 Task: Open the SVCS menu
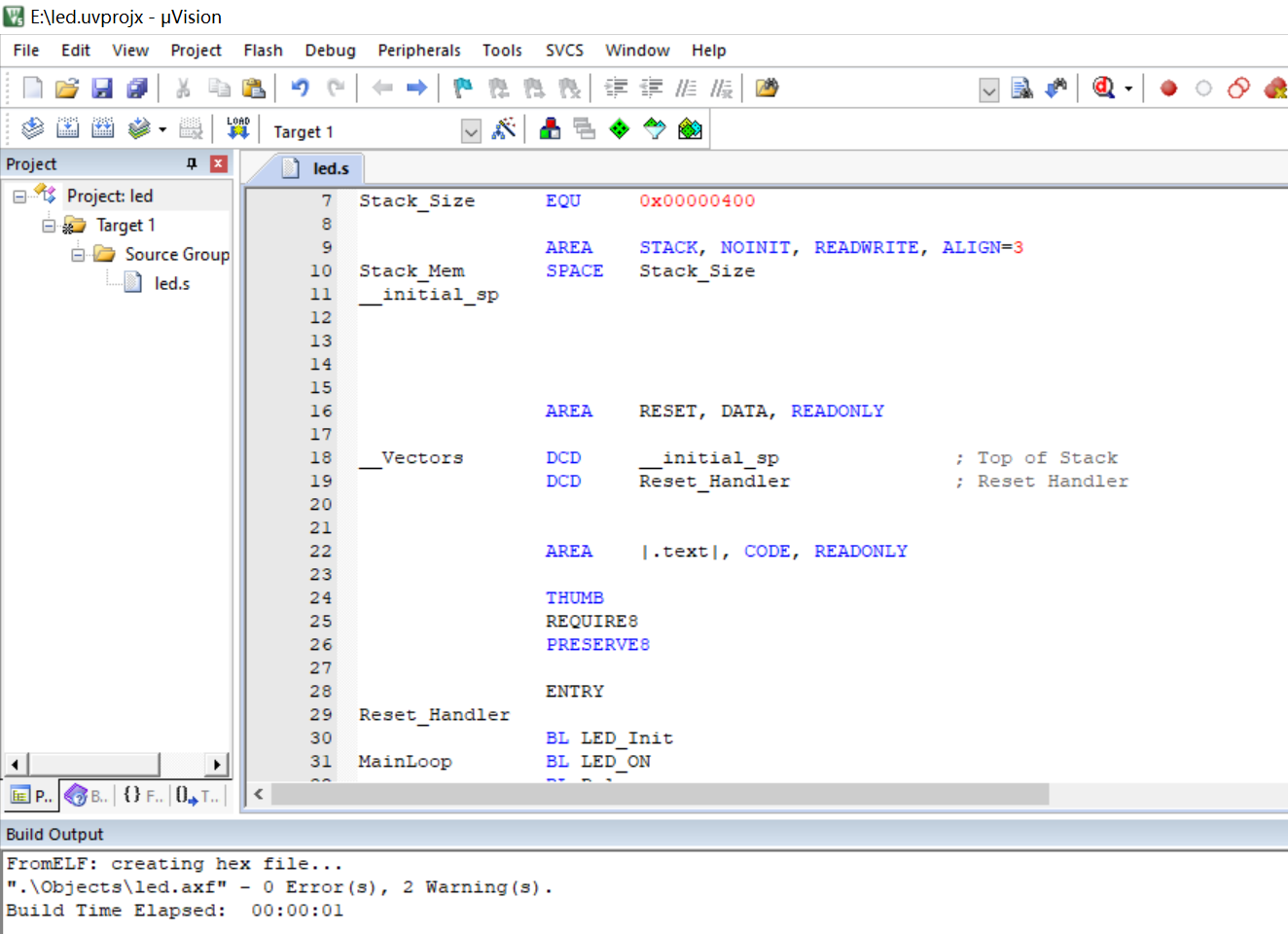[564, 51]
